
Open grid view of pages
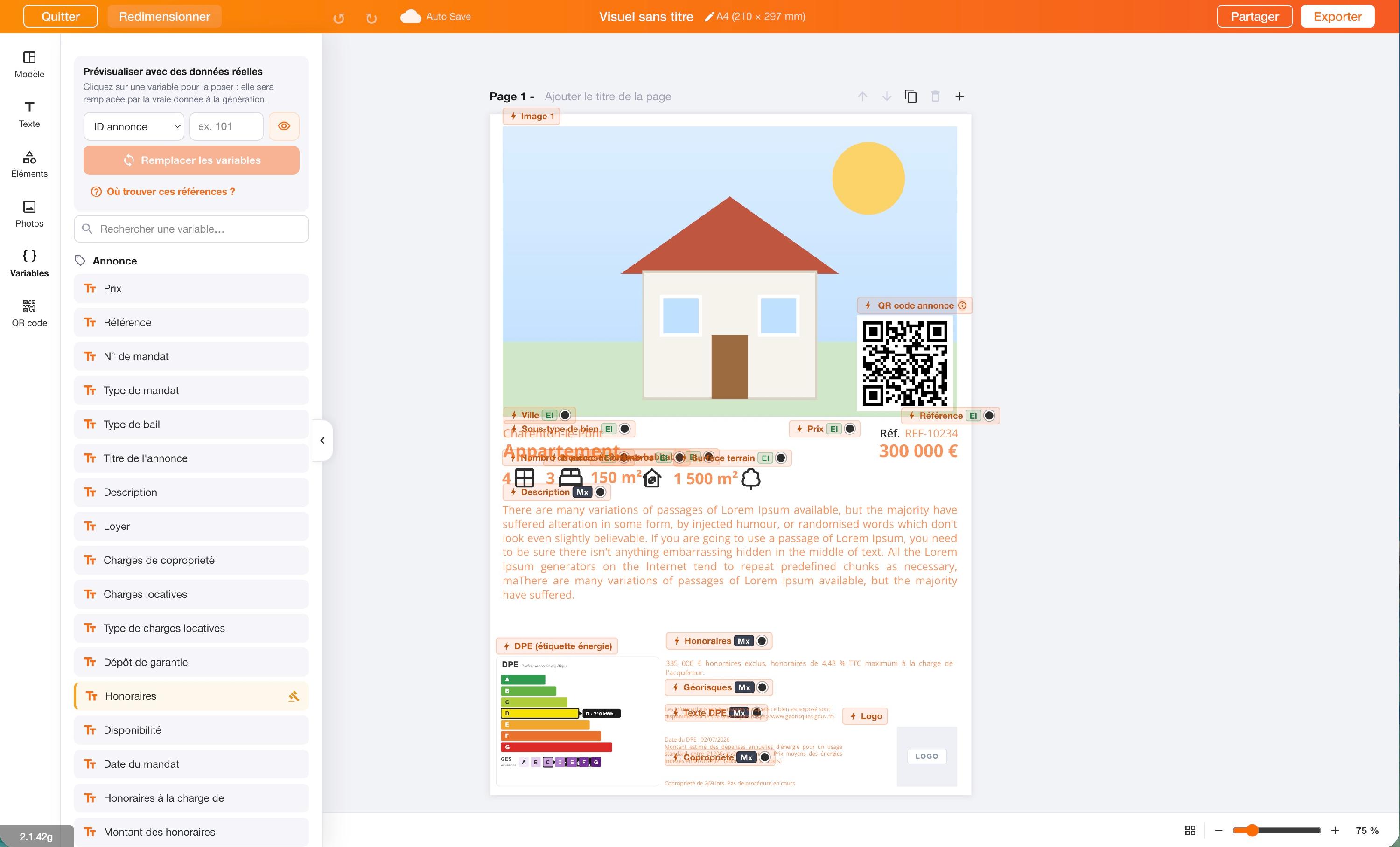[1190, 831]
